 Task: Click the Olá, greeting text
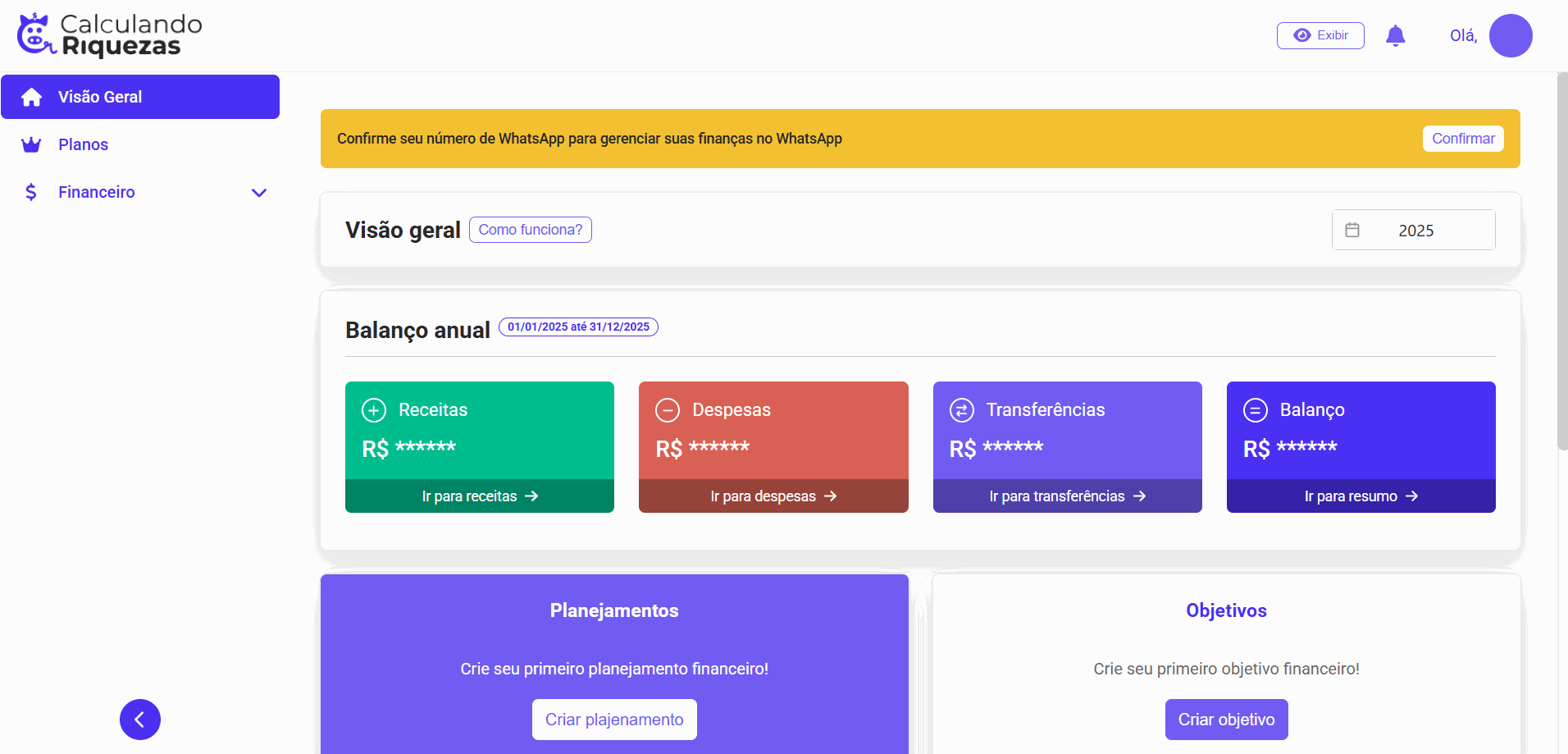point(1464,35)
